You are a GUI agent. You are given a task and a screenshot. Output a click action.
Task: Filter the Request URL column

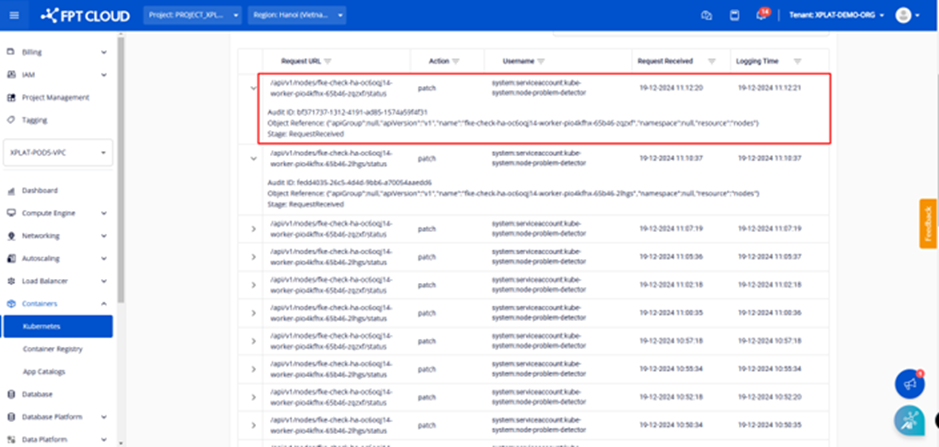[x=327, y=61]
